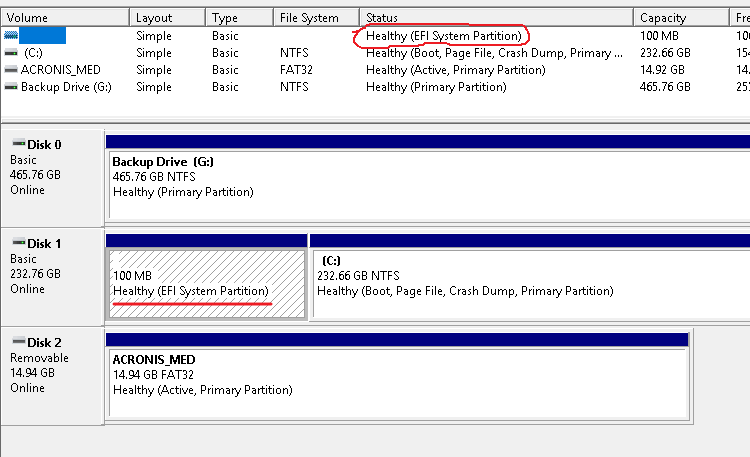Image resolution: width=750 pixels, height=457 pixels.
Task: Click the circled EFI System Partition status text
Action: pyautogui.click(x=443, y=36)
